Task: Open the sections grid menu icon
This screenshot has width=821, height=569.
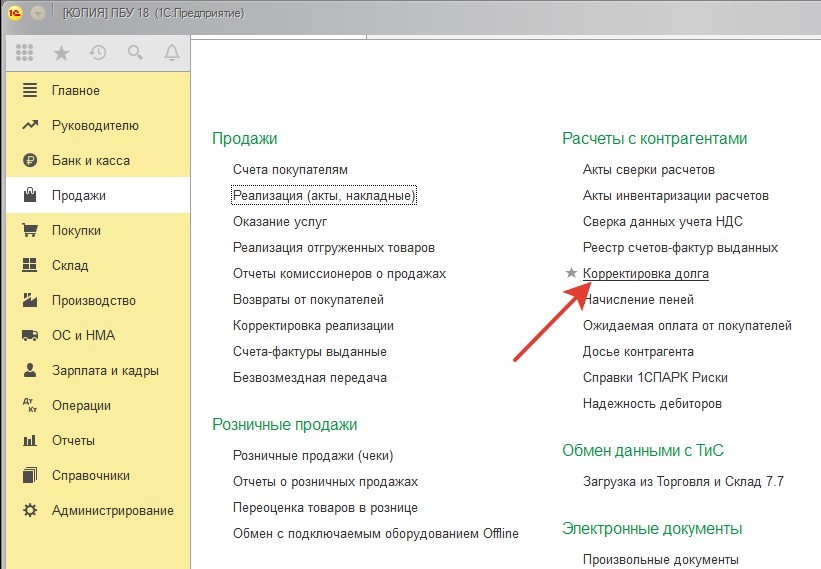Action: pos(26,53)
